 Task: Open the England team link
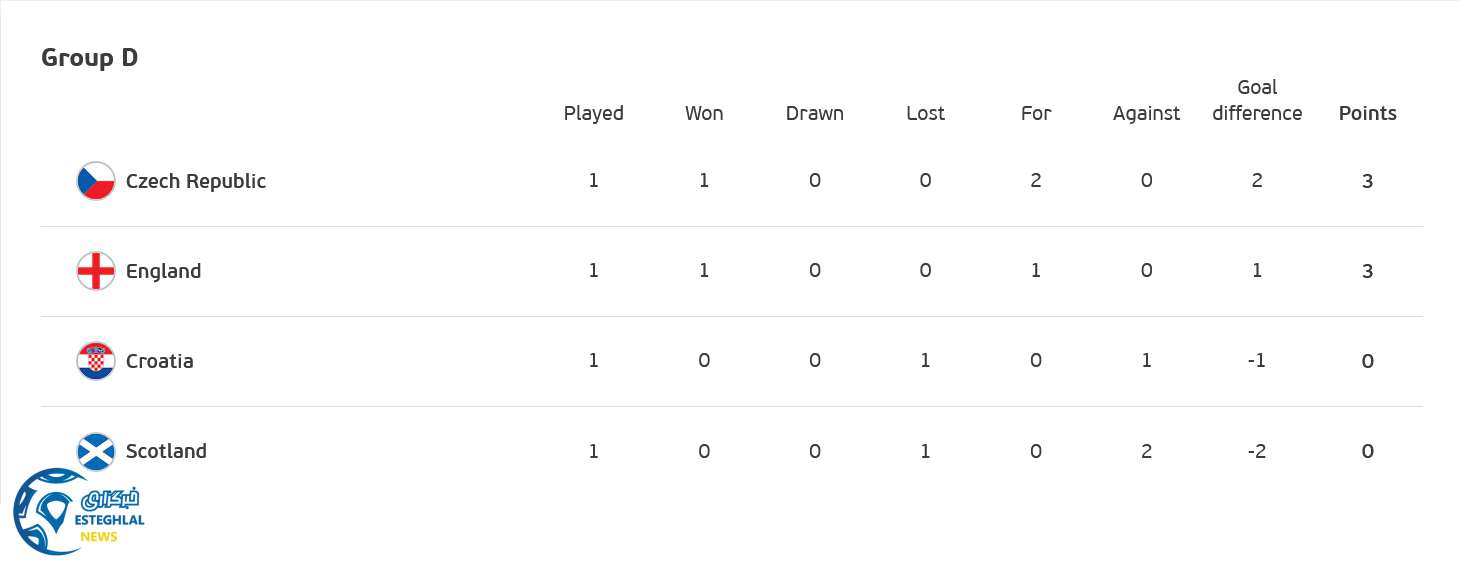pos(163,271)
